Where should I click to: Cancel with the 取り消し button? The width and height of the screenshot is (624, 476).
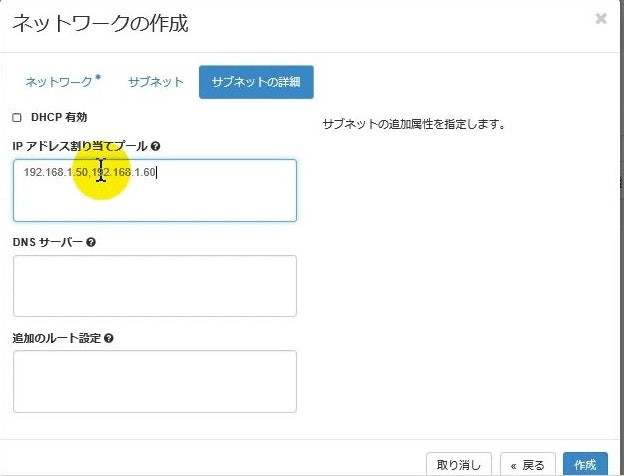(x=459, y=464)
